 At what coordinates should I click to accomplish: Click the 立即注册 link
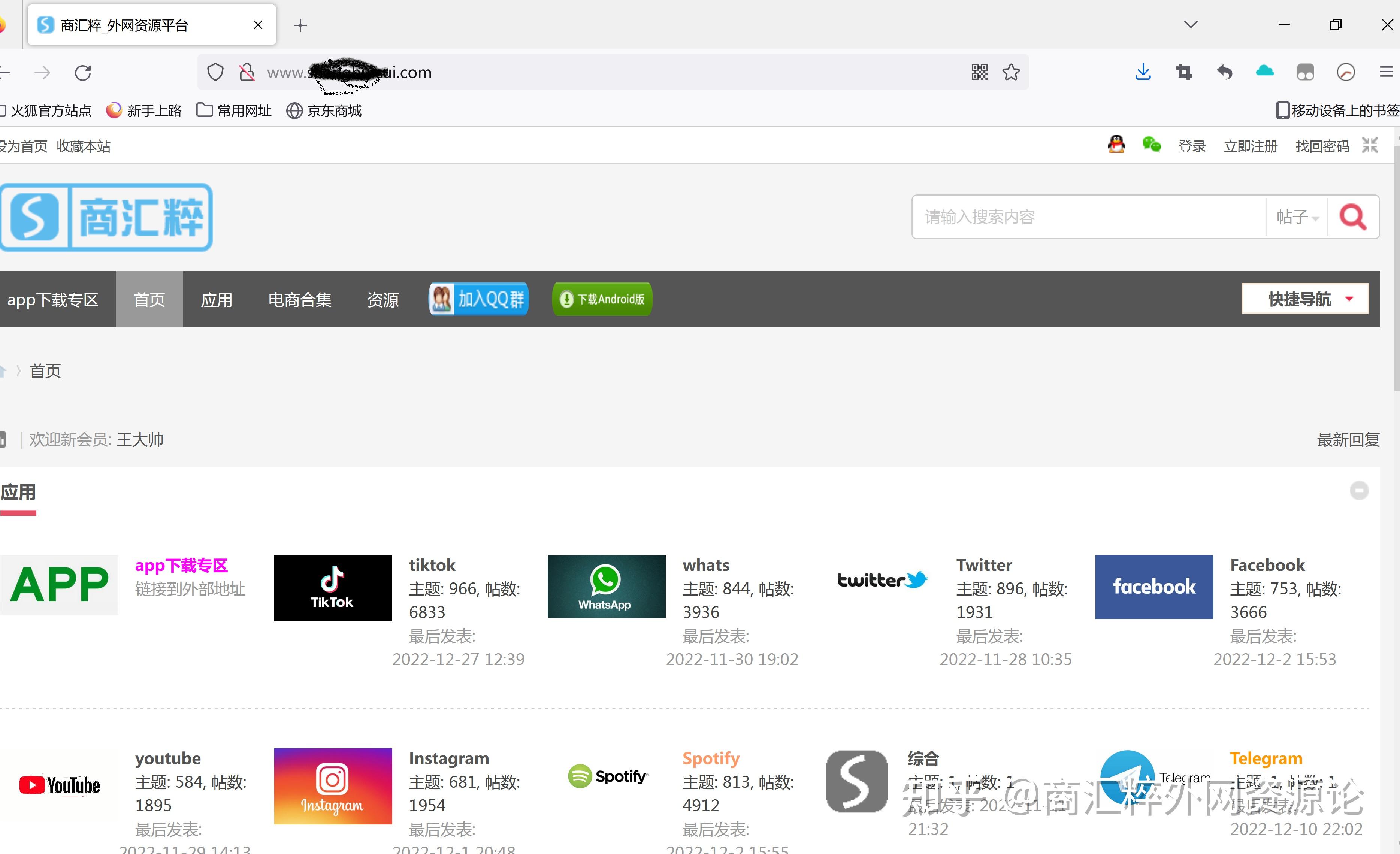[x=1251, y=146]
